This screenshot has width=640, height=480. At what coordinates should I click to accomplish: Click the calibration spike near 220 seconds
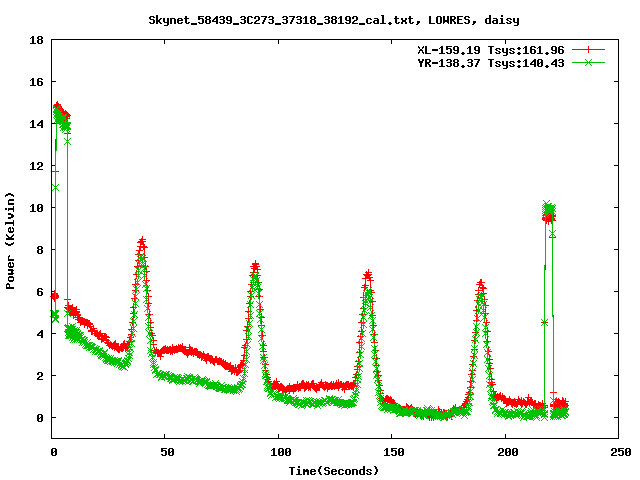549,213
